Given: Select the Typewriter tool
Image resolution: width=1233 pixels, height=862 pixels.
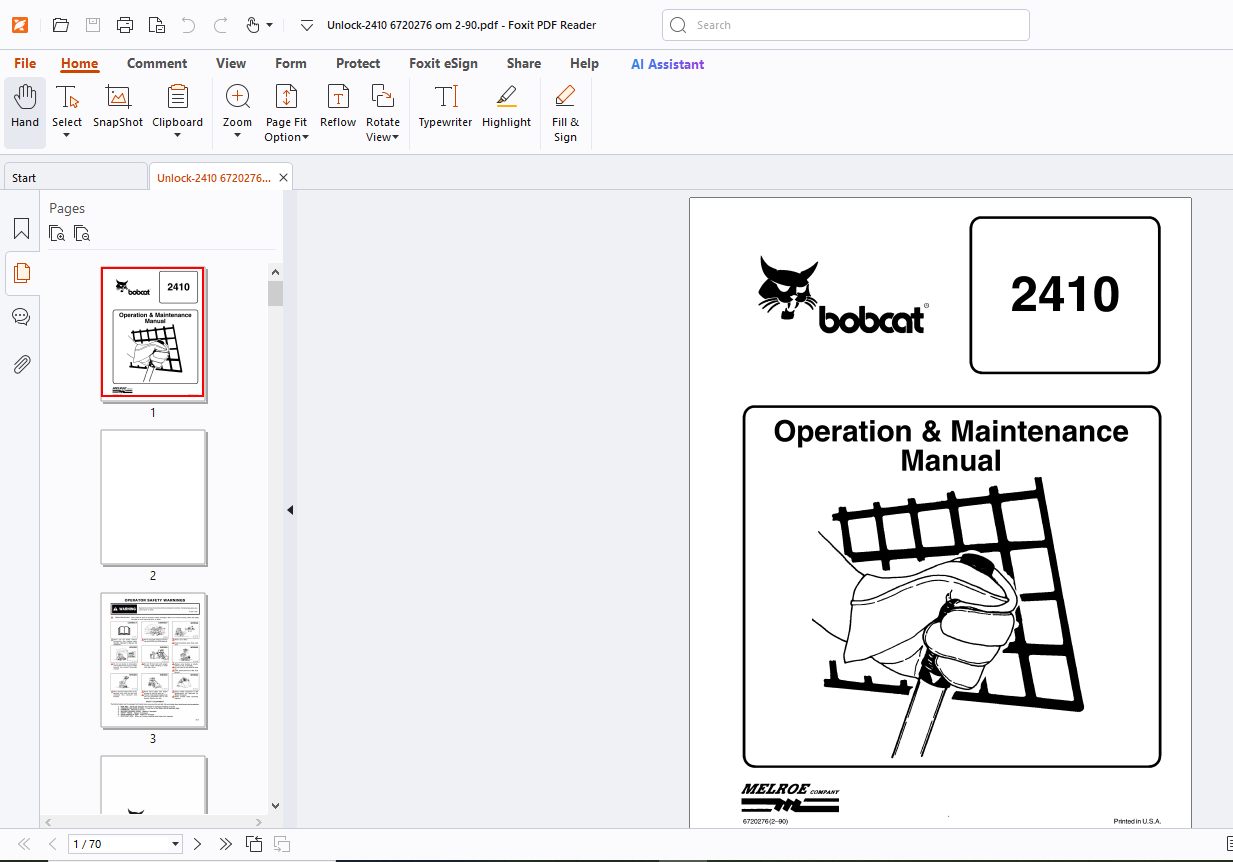Looking at the screenshot, I should coord(445,107).
